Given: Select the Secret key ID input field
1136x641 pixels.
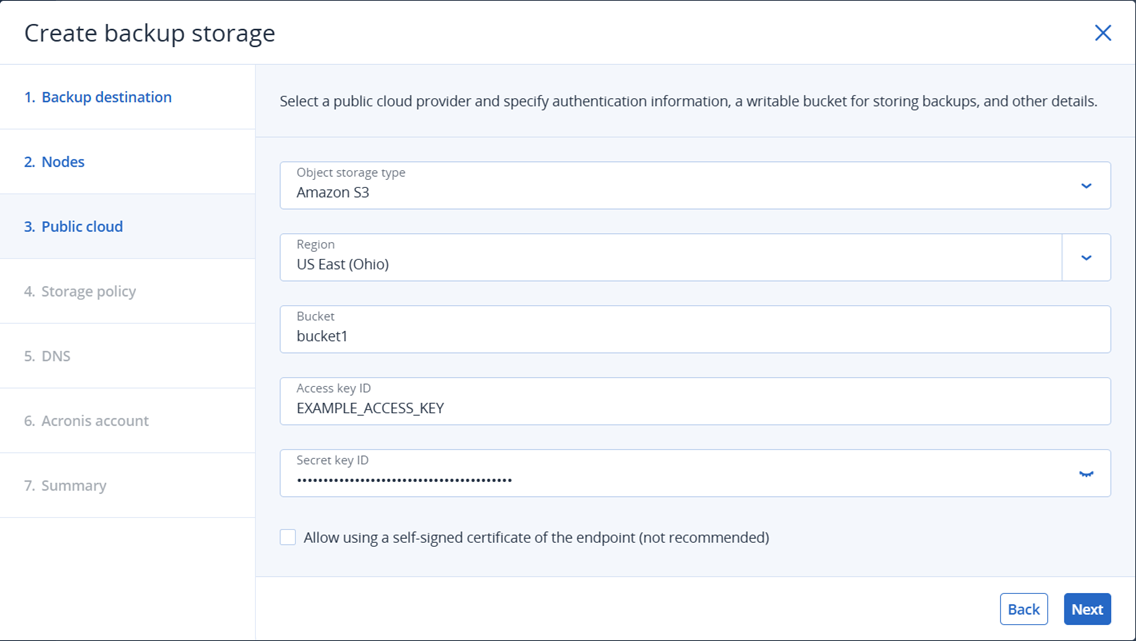Looking at the screenshot, I should [x=600, y=473].
